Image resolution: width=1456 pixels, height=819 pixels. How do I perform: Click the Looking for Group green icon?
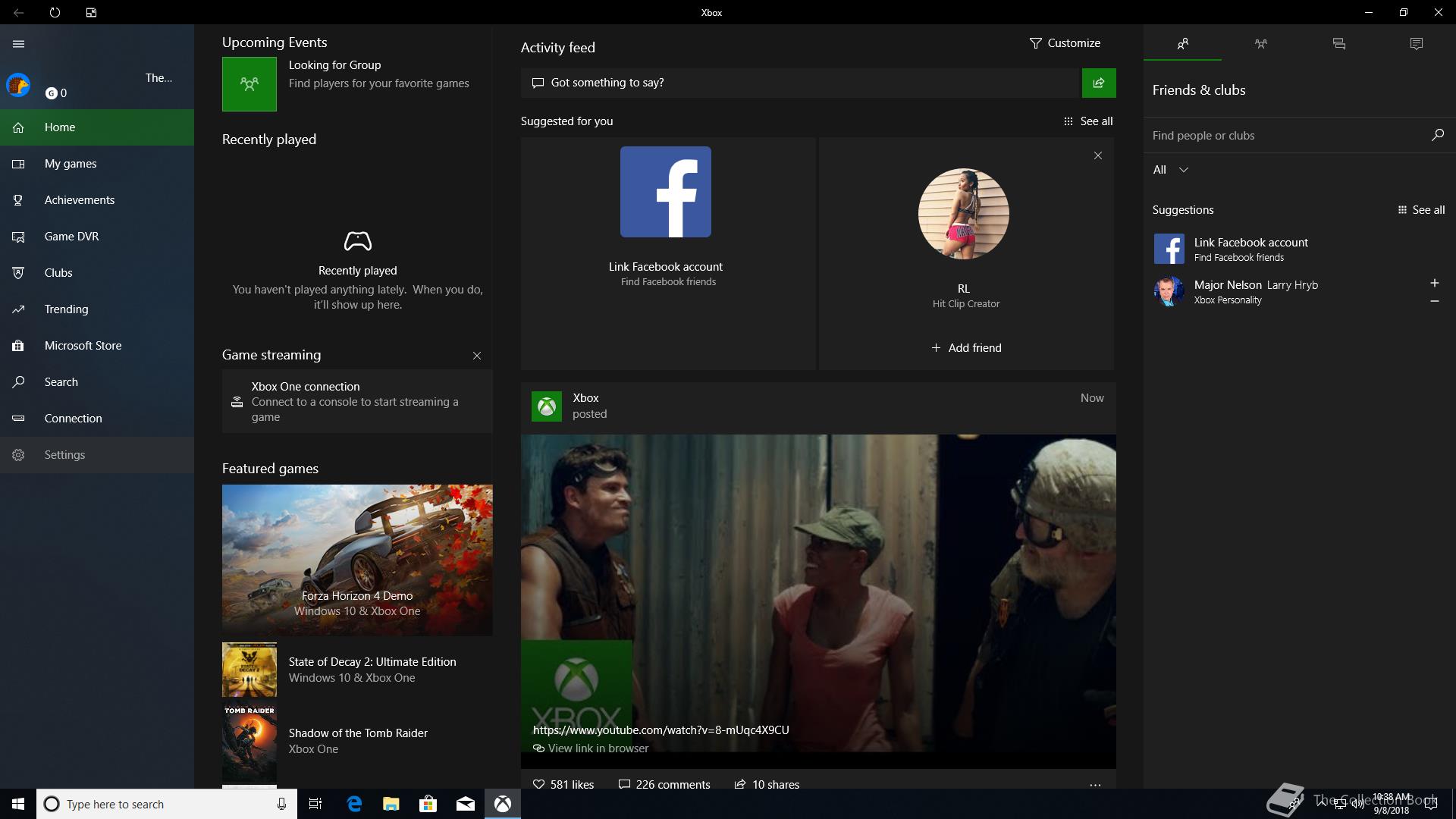[249, 84]
